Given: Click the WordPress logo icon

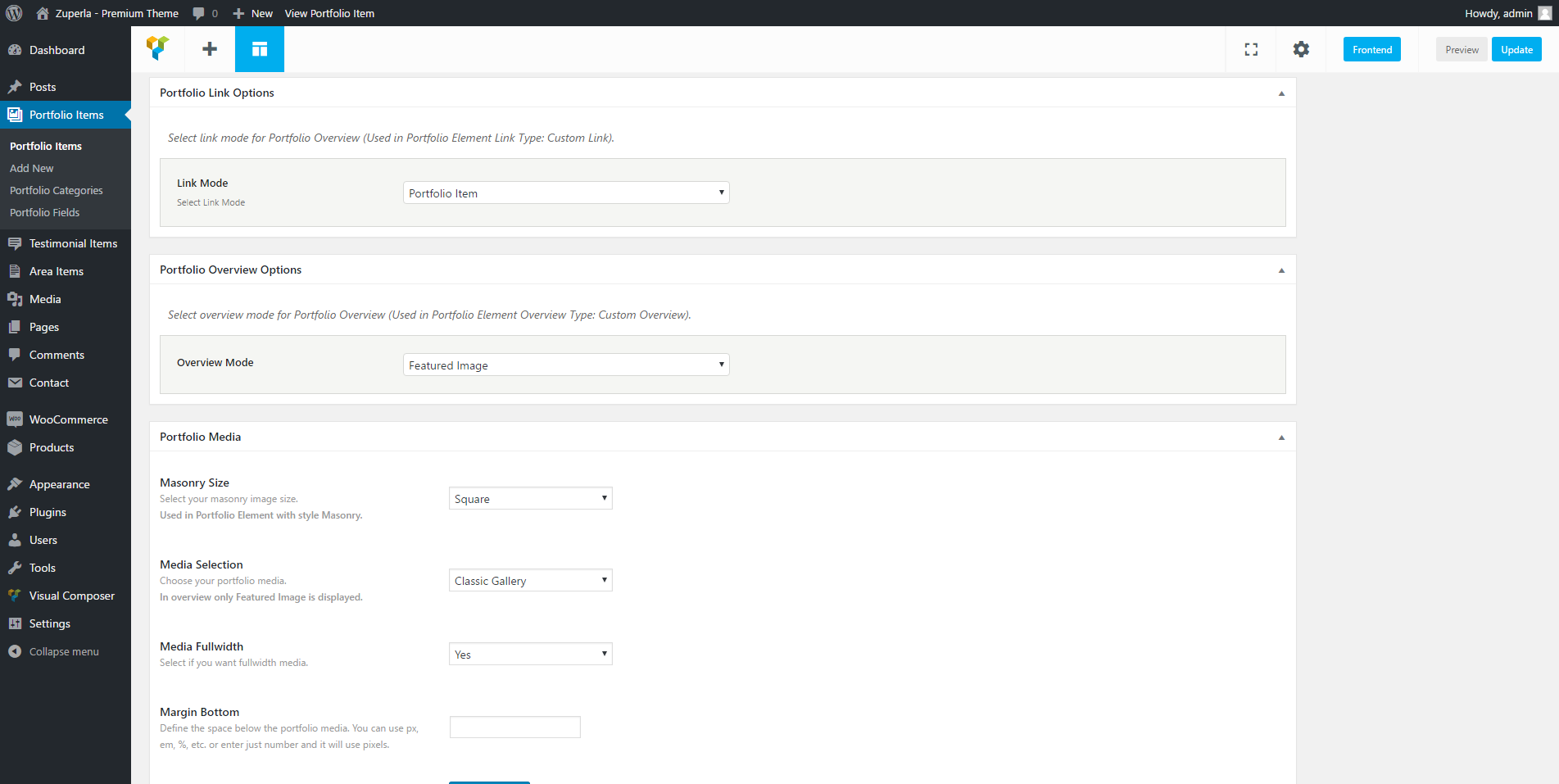Looking at the screenshot, I should [14, 13].
